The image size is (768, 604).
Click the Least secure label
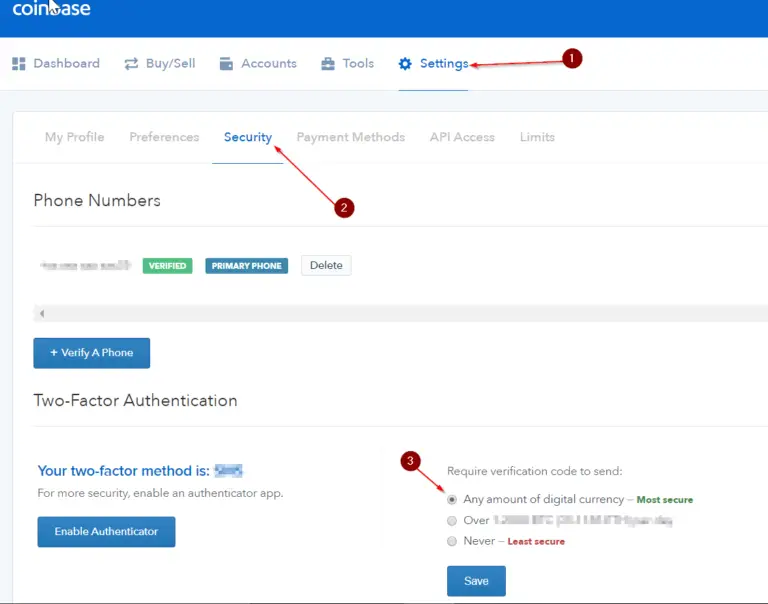[536, 541]
